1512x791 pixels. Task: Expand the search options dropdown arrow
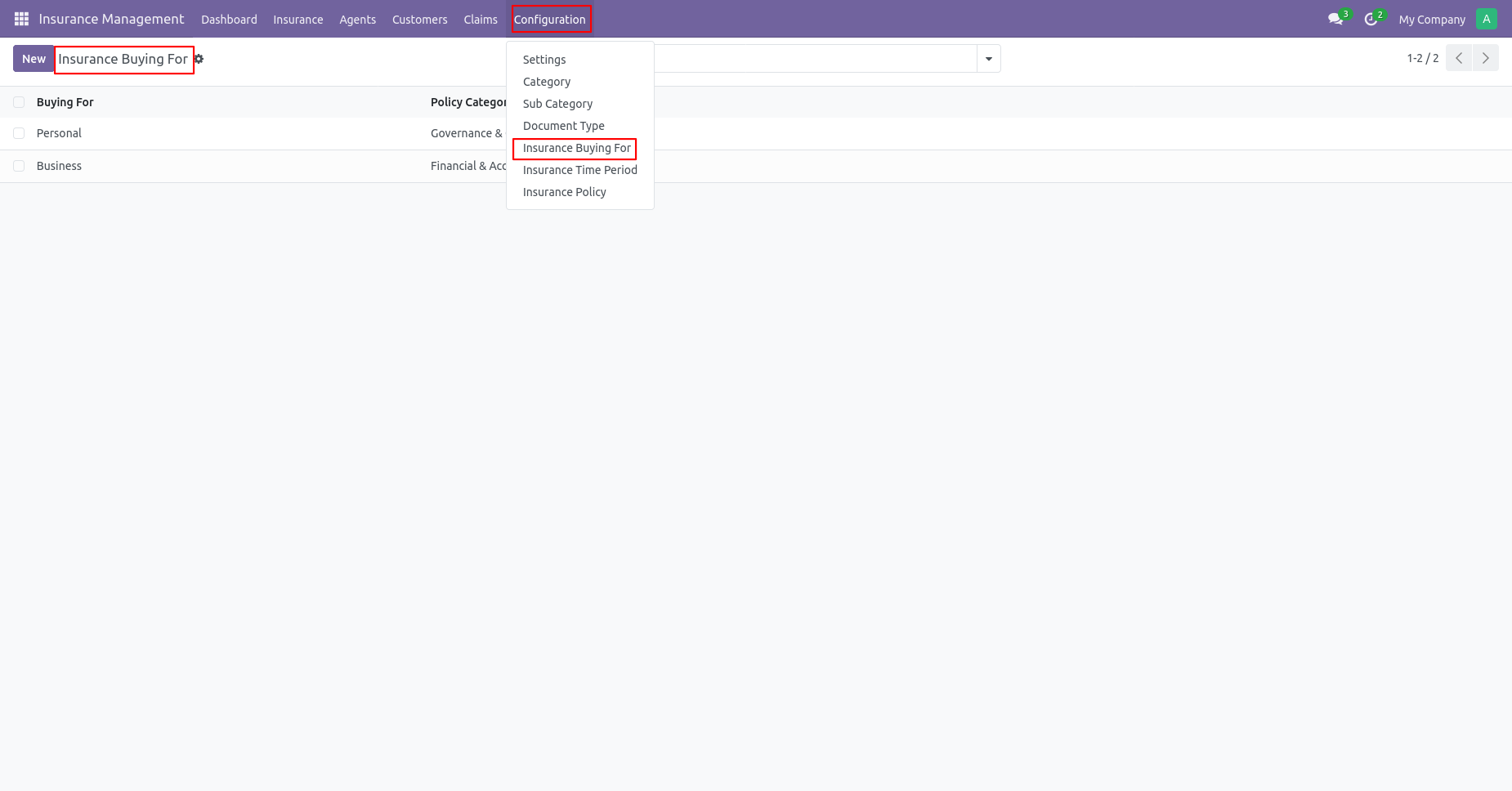[x=989, y=59]
